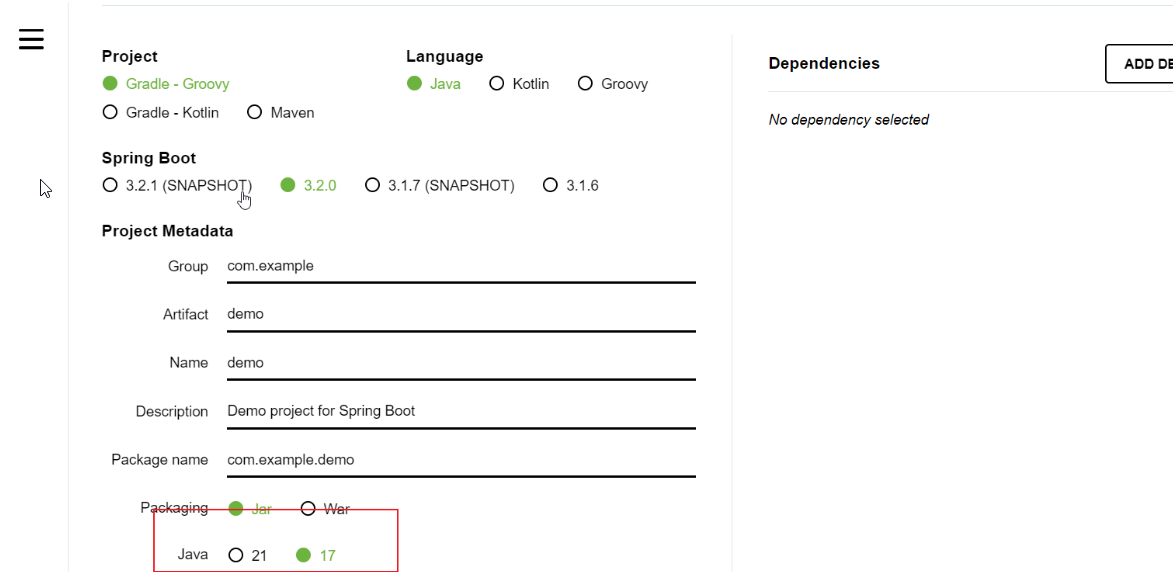Set packaging to Jar
The width and height of the screenshot is (1173, 572).
click(x=250, y=509)
